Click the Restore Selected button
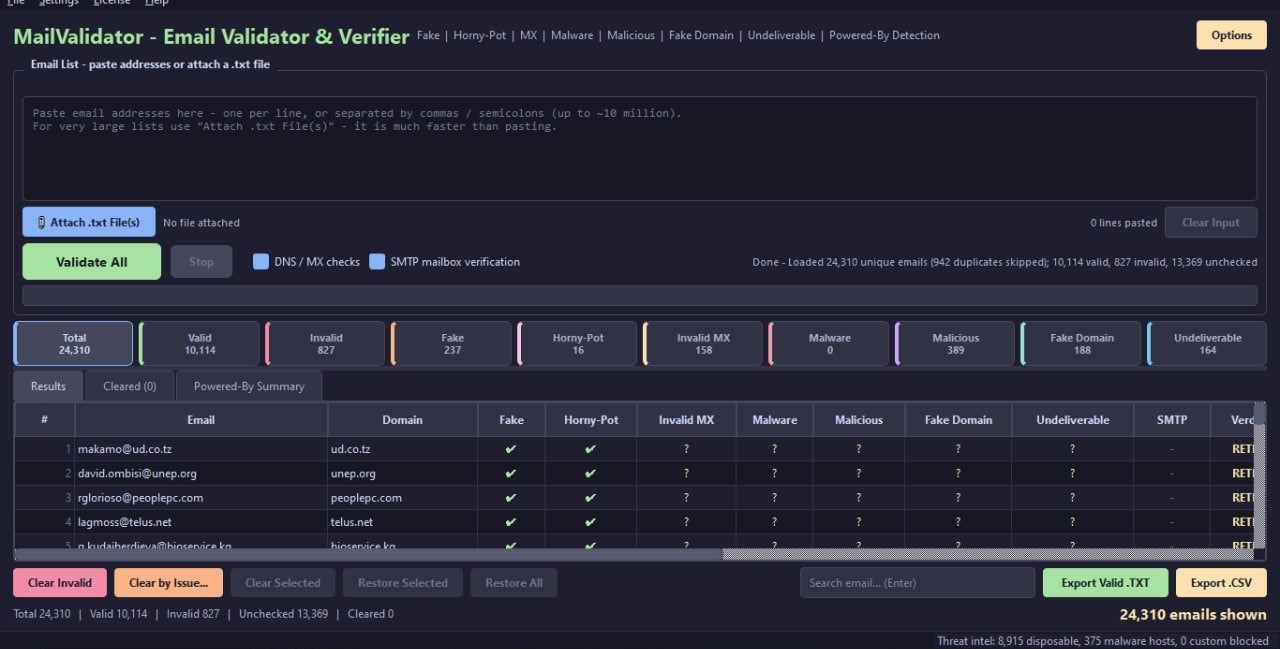 [403, 583]
